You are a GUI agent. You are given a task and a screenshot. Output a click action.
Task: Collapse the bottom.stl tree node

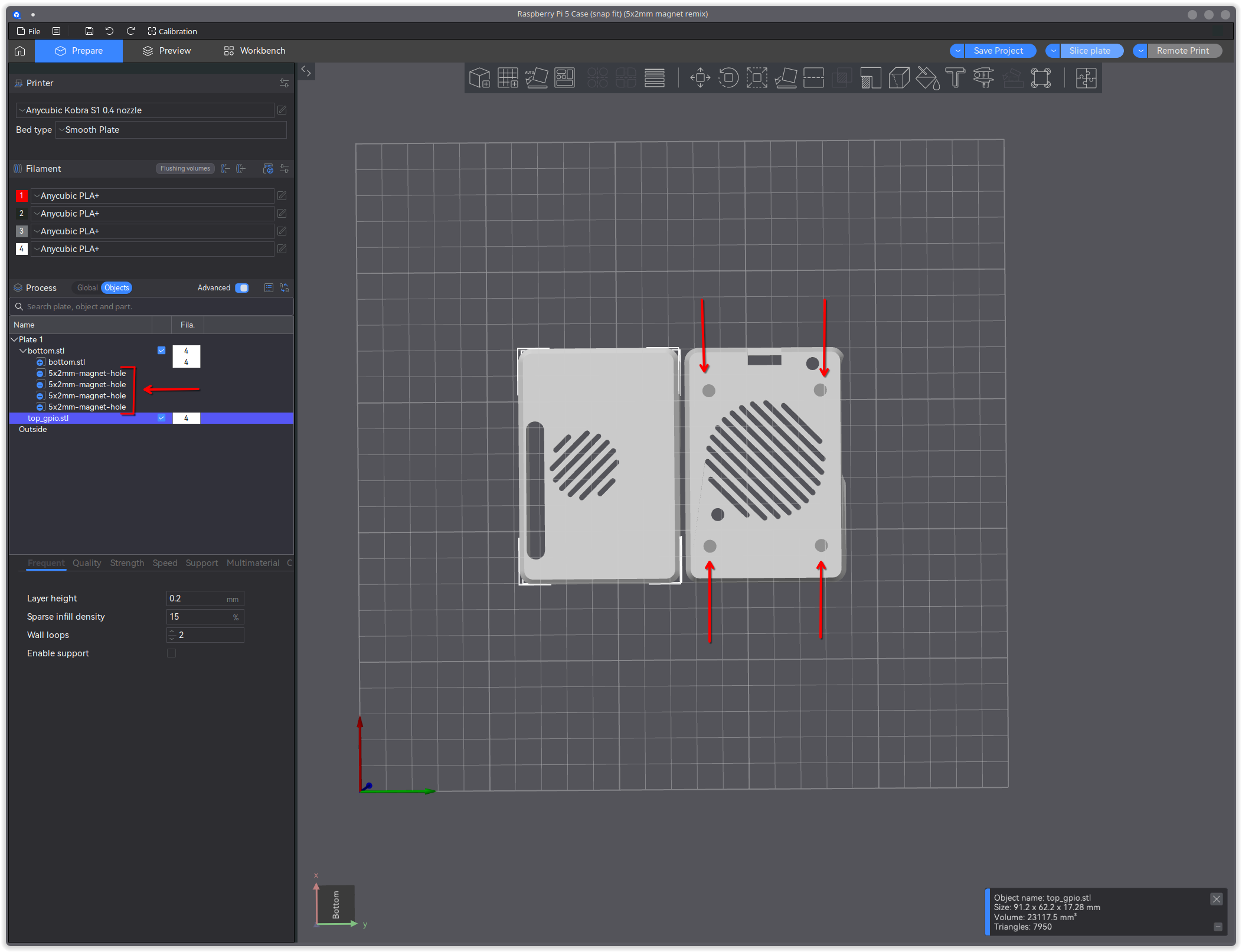[23, 351]
